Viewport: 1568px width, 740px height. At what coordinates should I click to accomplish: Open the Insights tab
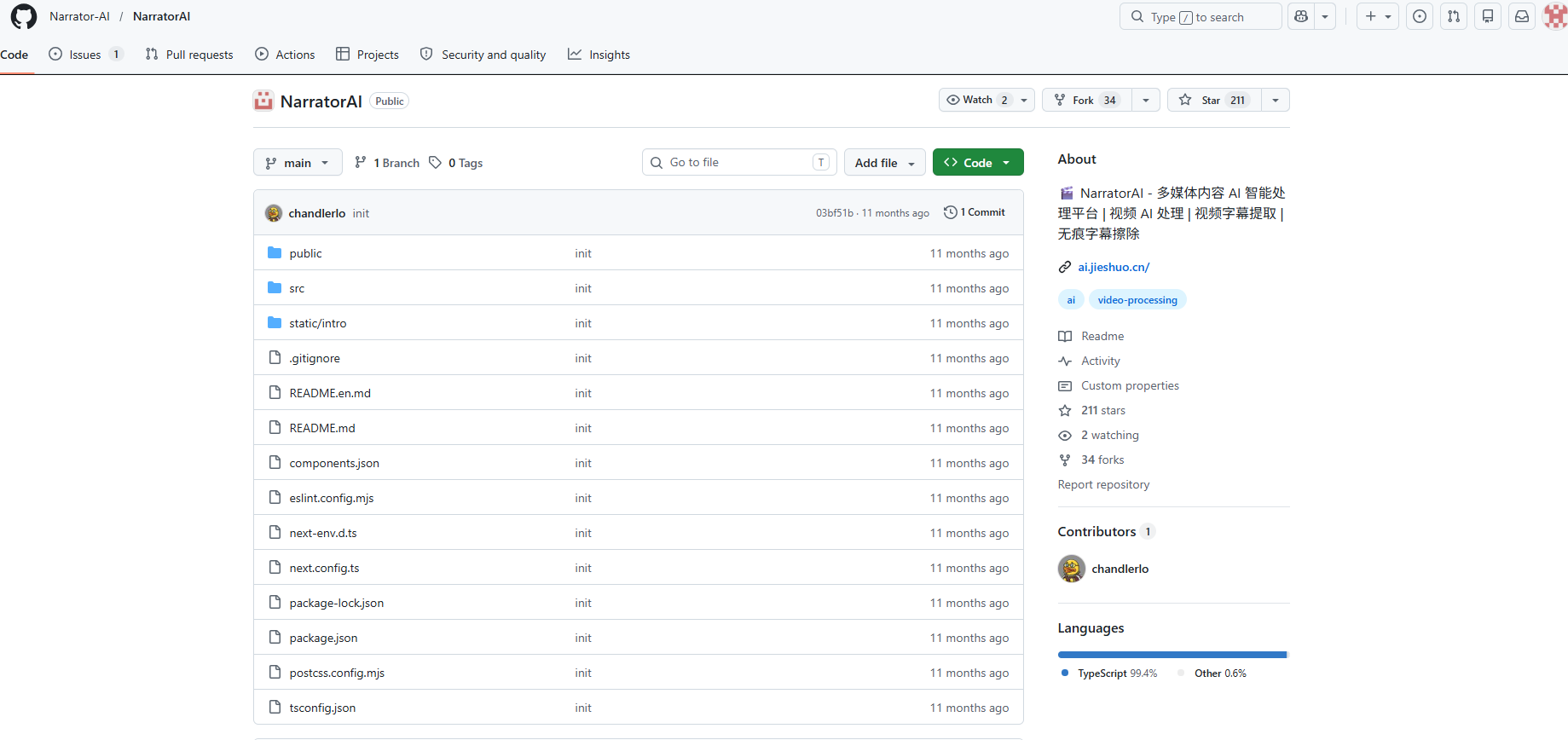(599, 55)
